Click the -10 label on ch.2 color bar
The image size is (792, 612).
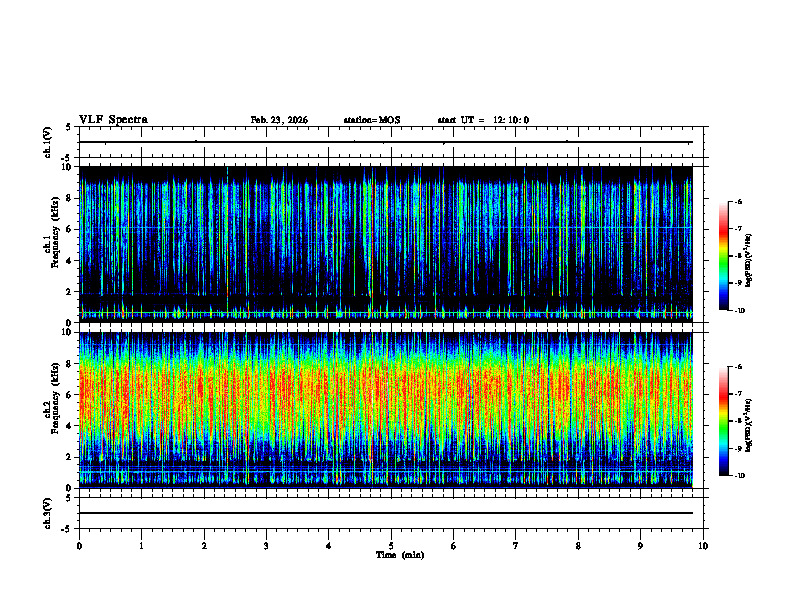739,476
